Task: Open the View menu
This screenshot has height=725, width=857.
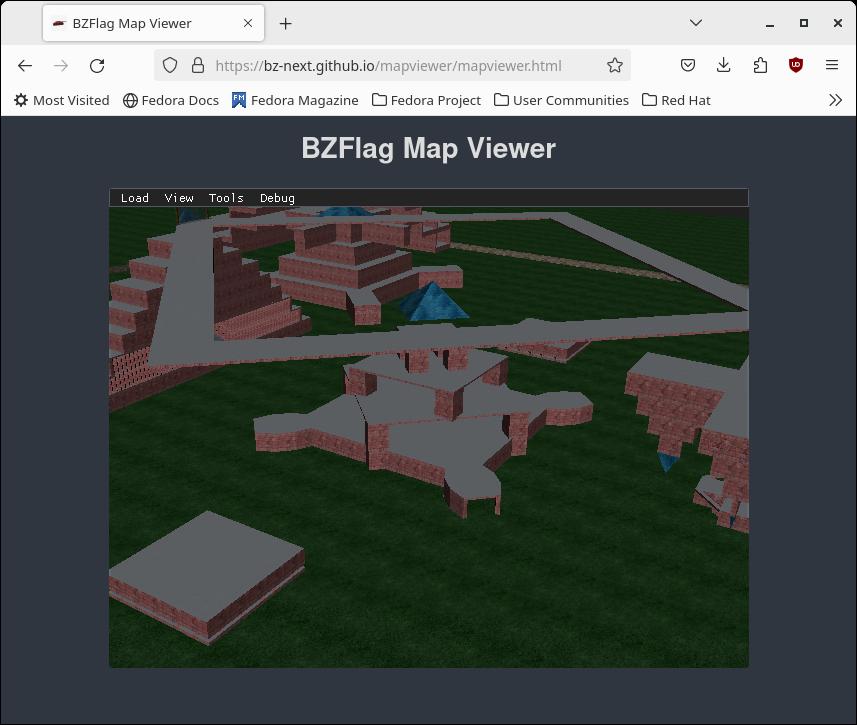Action: click(x=179, y=198)
